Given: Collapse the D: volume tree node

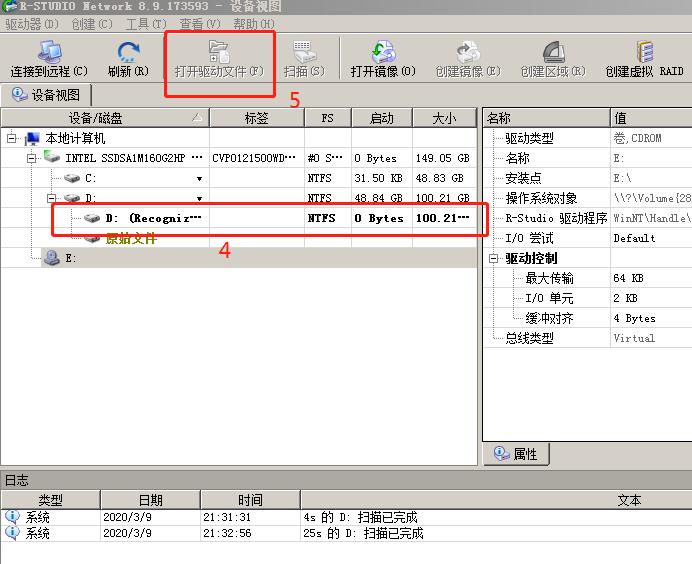Looking at the screenshot, I should [x=51, y=198].
